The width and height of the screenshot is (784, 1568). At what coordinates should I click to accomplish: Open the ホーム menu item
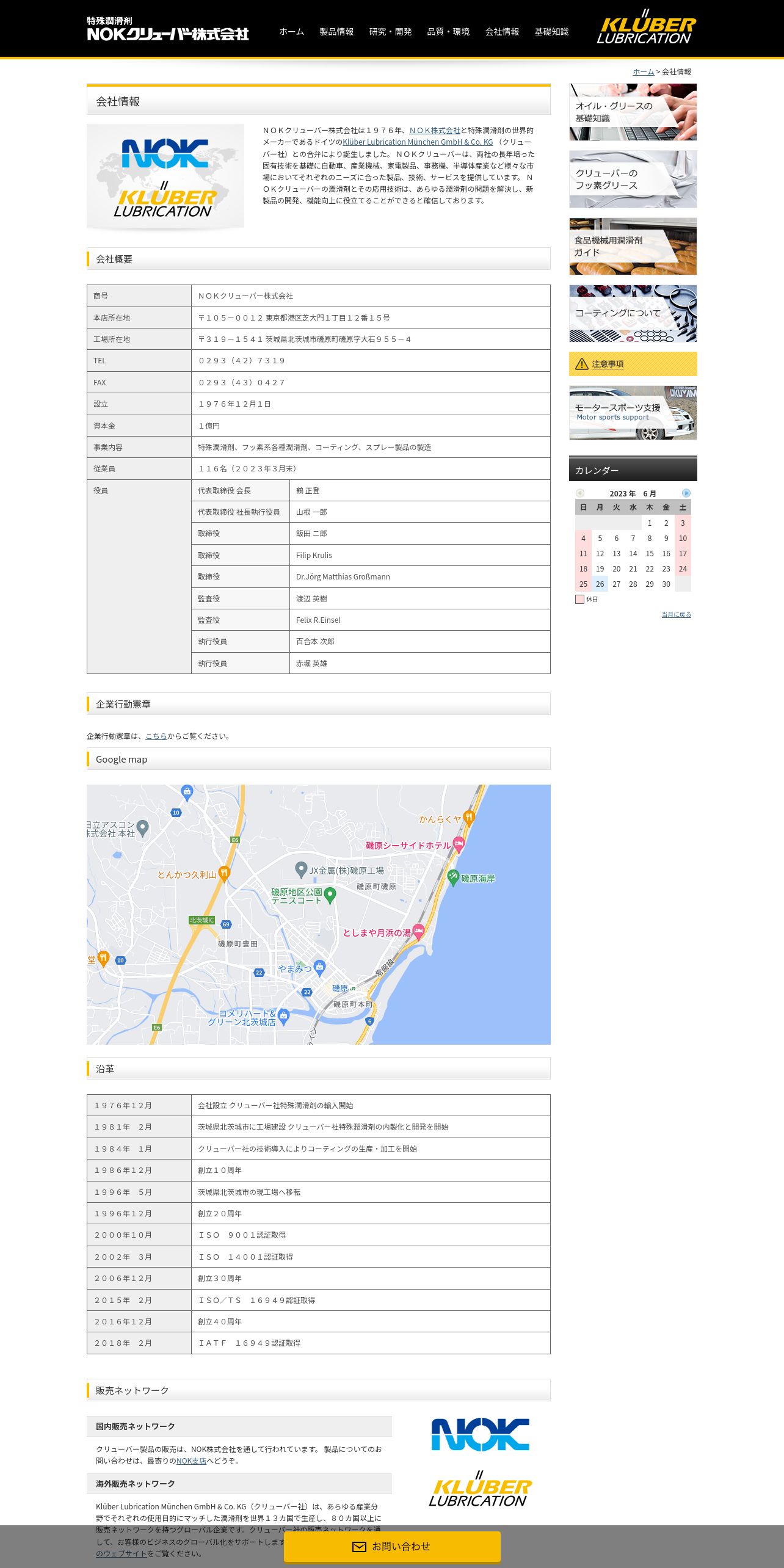292,32
